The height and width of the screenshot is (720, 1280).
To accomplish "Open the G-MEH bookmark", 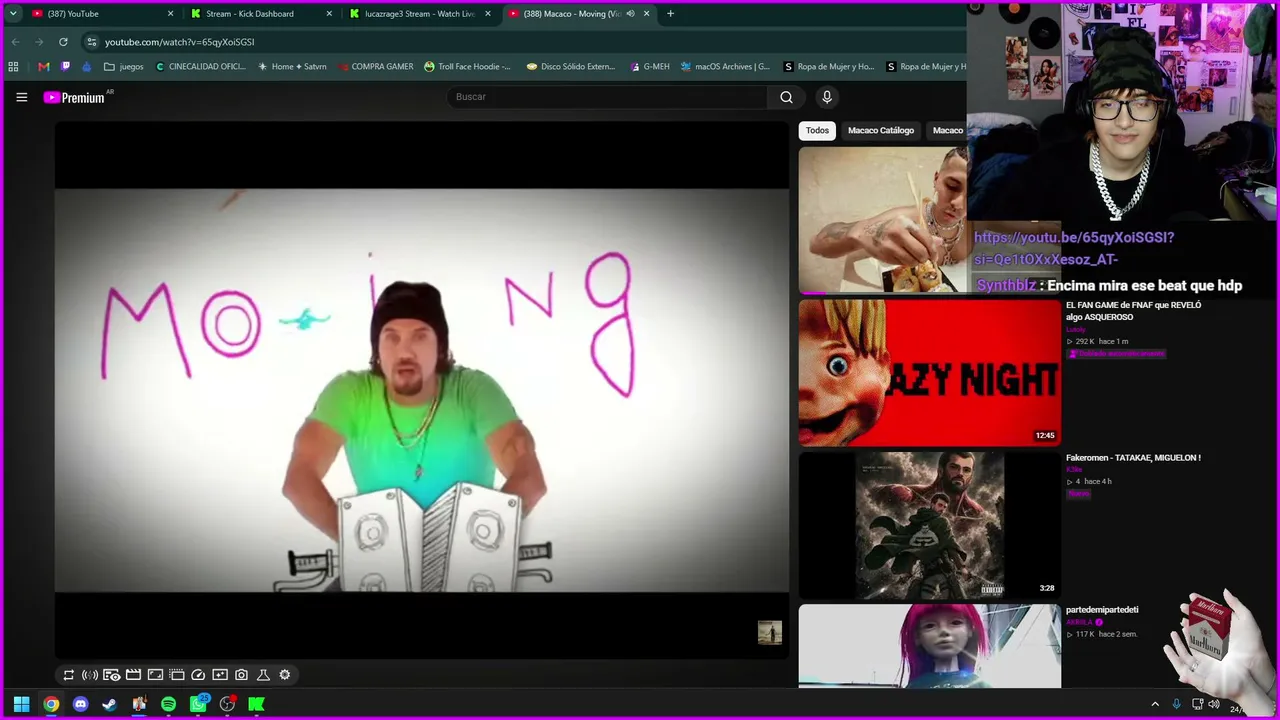I will [x=650, y=67].
